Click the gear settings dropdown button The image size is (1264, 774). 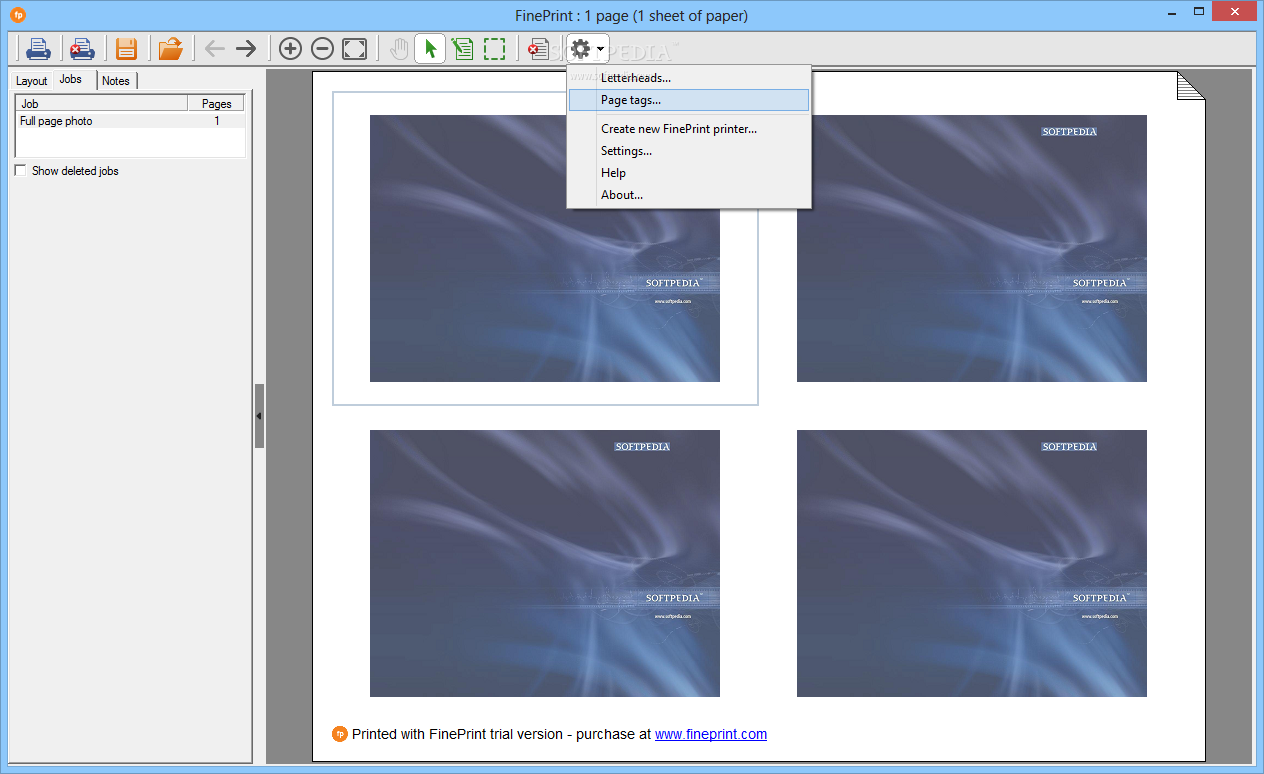[x=587, y=48]
